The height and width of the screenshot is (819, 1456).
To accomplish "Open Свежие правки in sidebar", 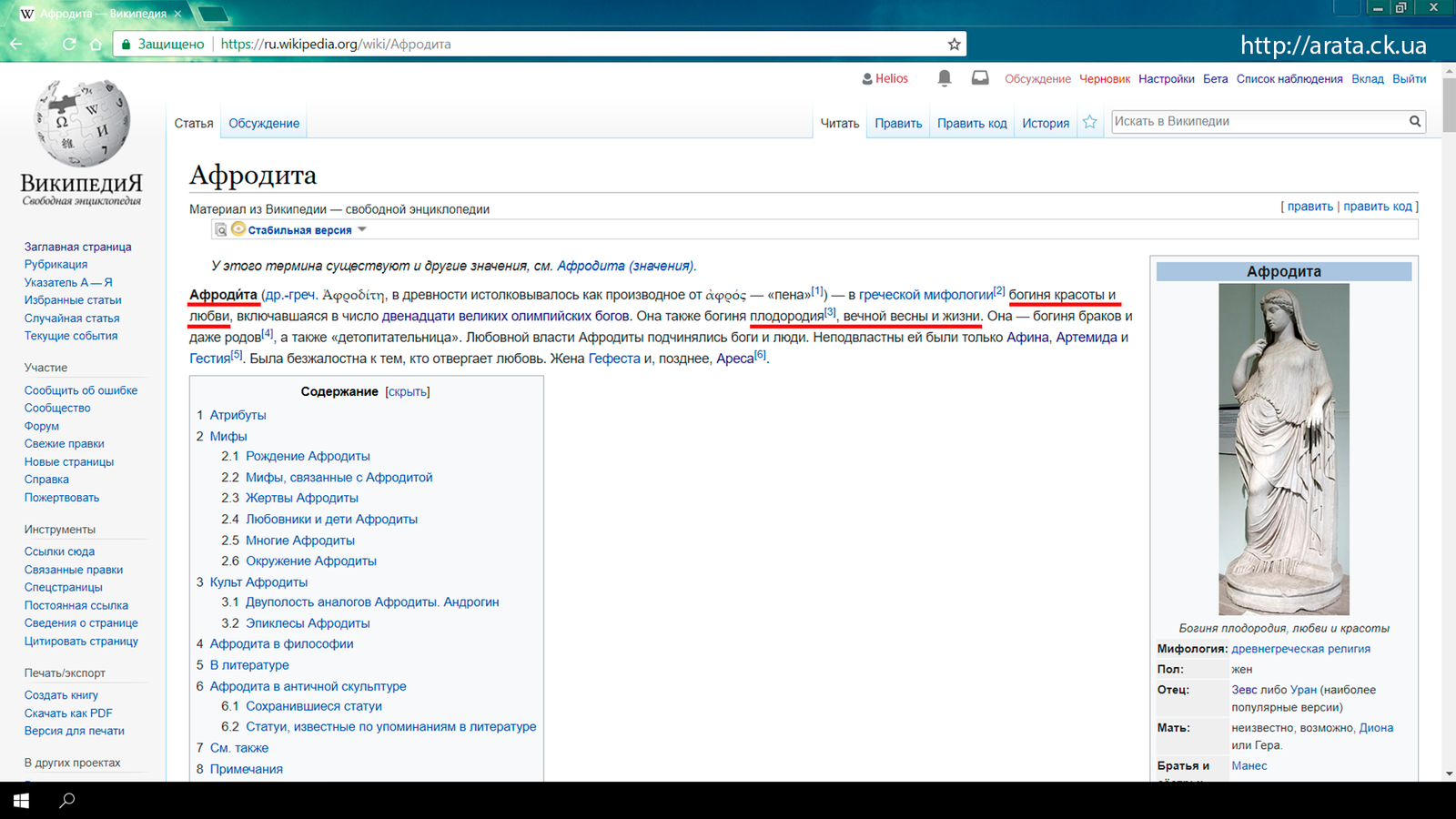I will (x=65, y=443).
